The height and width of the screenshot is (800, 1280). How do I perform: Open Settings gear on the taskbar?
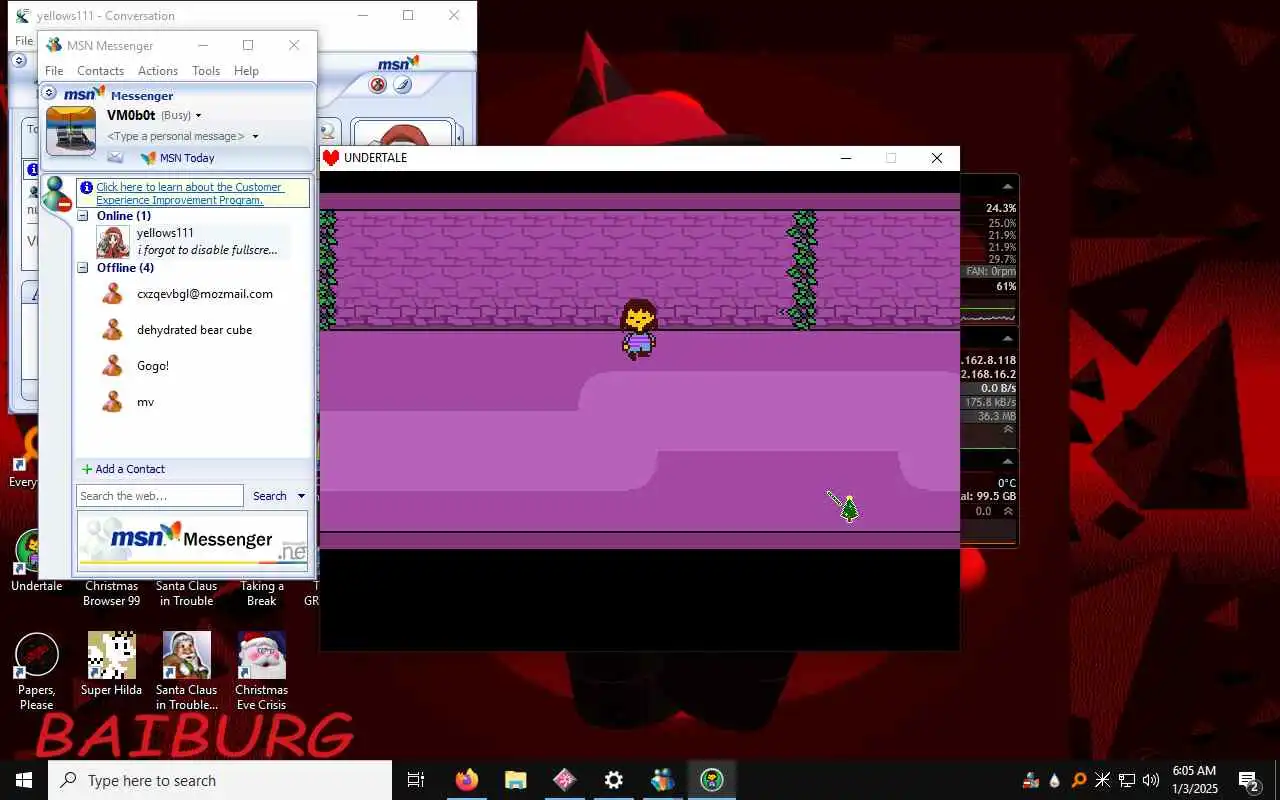point(613,780)
